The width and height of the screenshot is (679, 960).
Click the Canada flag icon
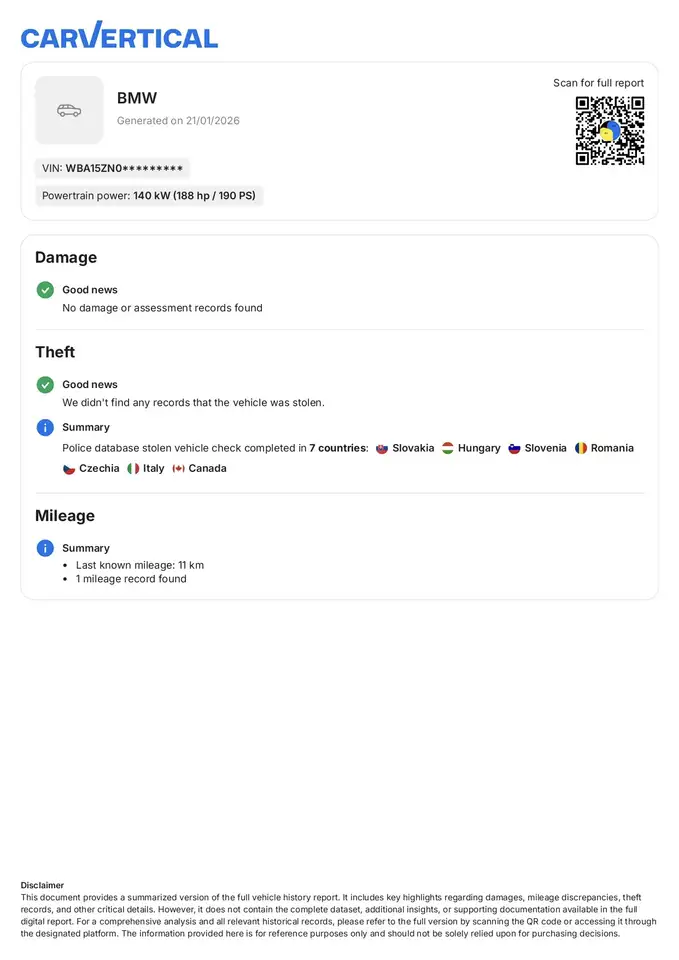click(x=178, y=468)
